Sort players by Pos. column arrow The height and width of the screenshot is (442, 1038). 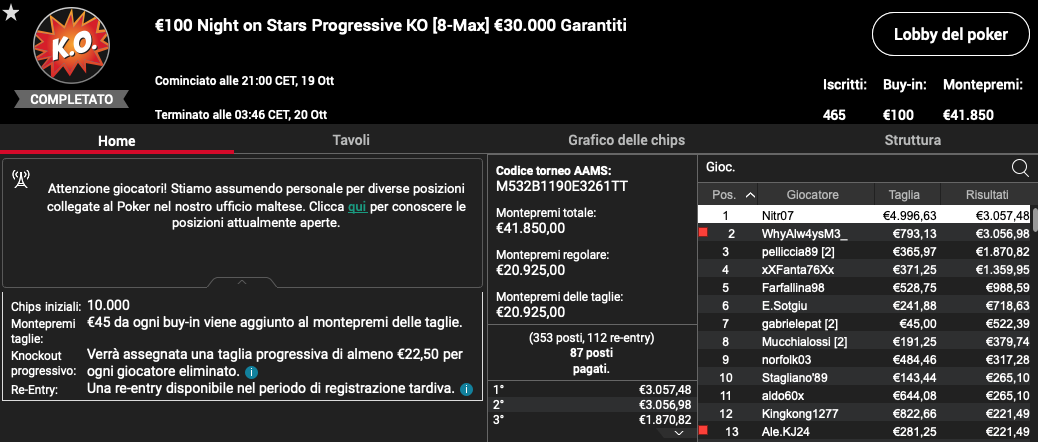(x=750, y=195)
